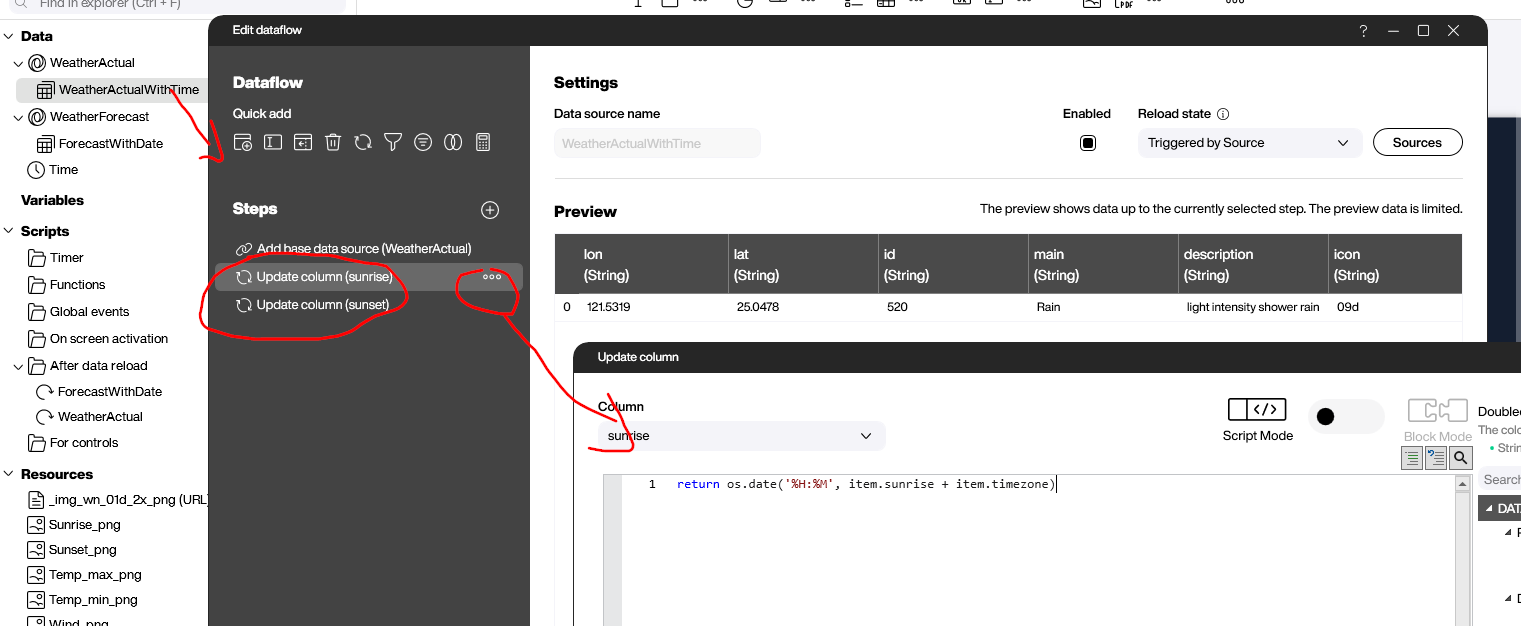Click the explorer search field
Image resolution: width=1521 pixels, height=626 pixels.
coord(178,5)
